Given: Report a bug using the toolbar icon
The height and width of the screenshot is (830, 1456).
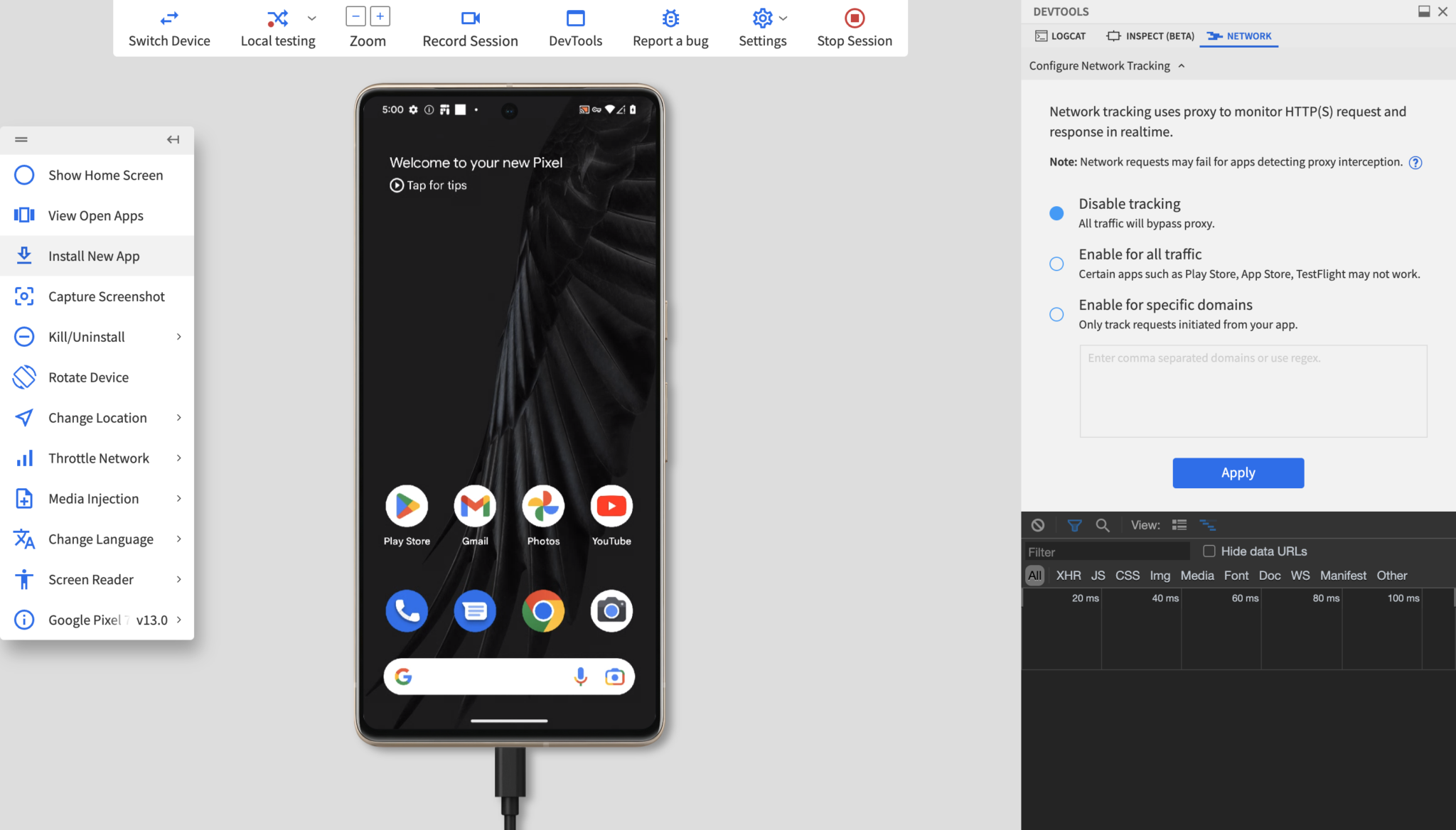Looking at the screenshot, I should 670,27.
